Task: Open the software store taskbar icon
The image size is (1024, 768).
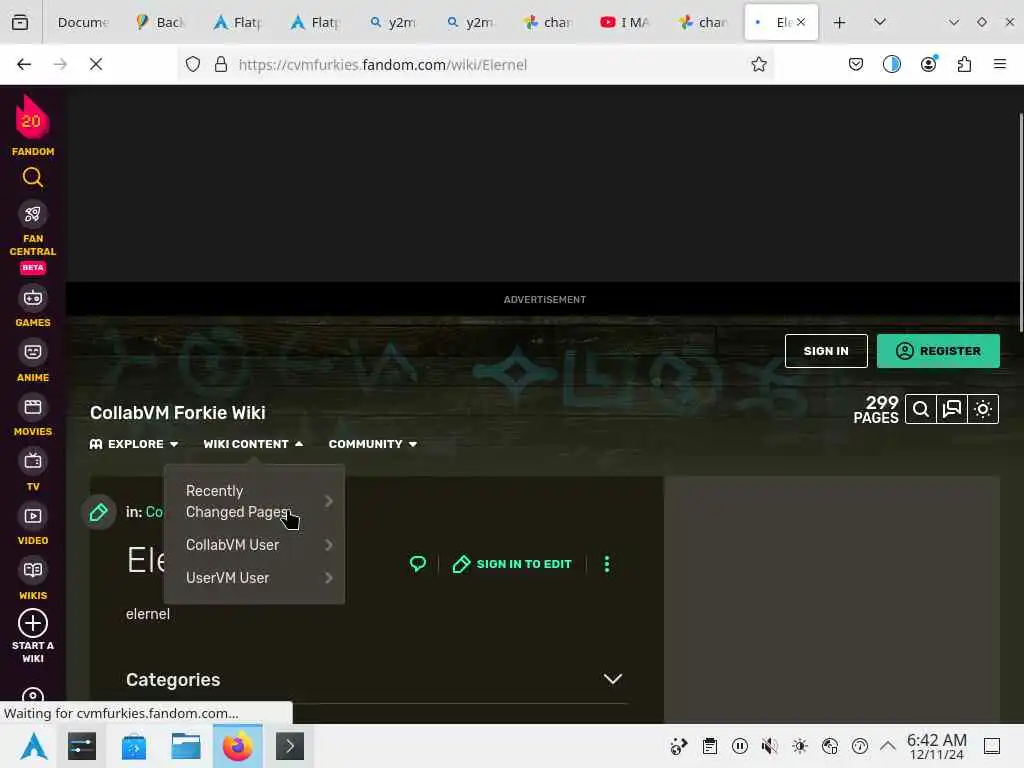Action: pos(134,746)
